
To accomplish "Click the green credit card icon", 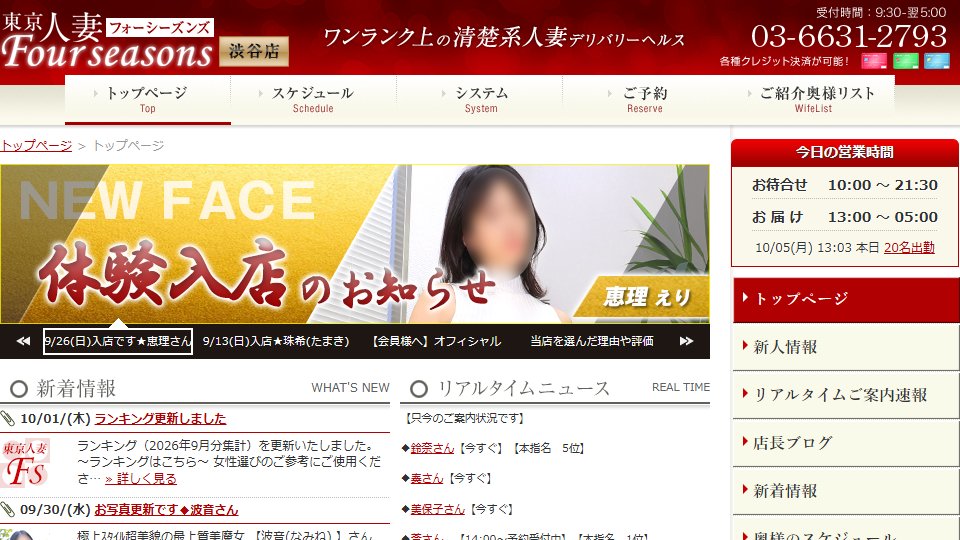I will pos(906,61).
